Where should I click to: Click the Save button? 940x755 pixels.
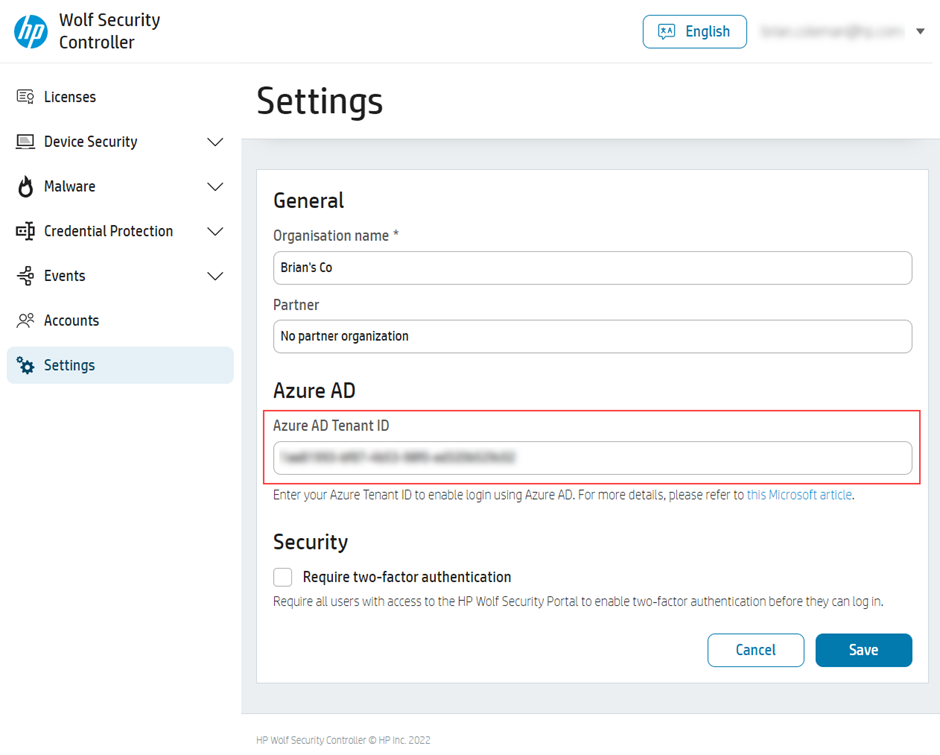click(863, 650)
